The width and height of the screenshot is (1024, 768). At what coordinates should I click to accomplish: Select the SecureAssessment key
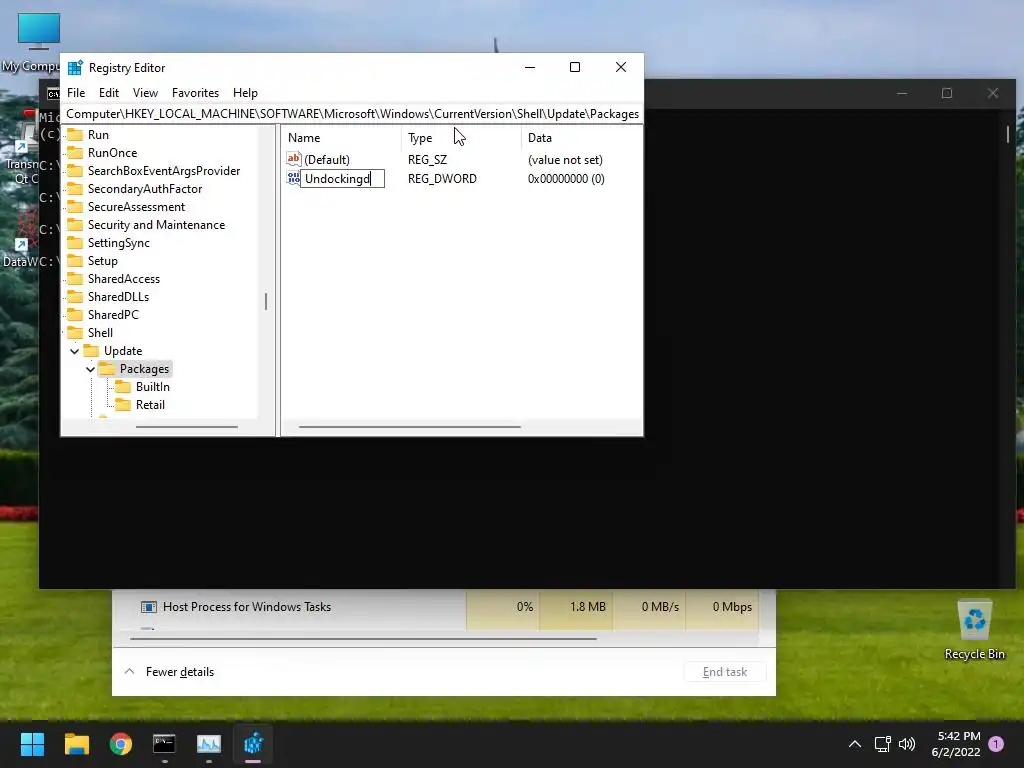pyautogui.click(x=136, y=207)
